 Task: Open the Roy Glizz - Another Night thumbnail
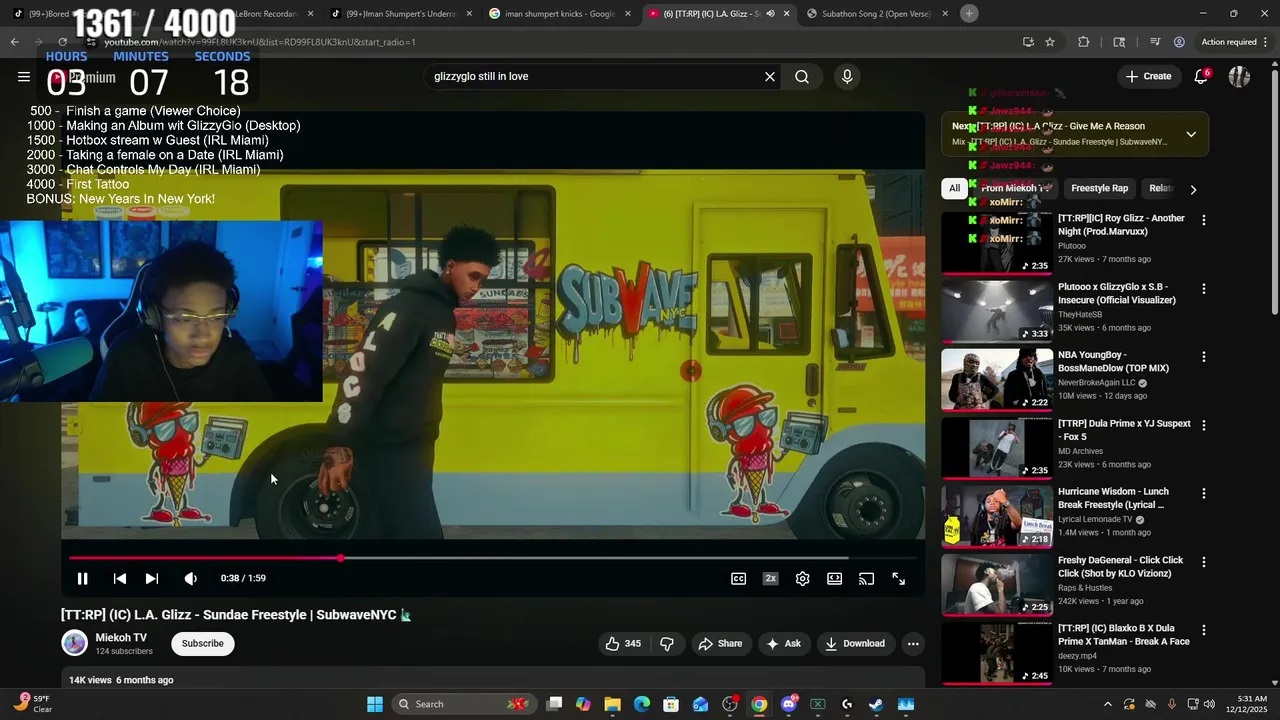click(997, 242)
